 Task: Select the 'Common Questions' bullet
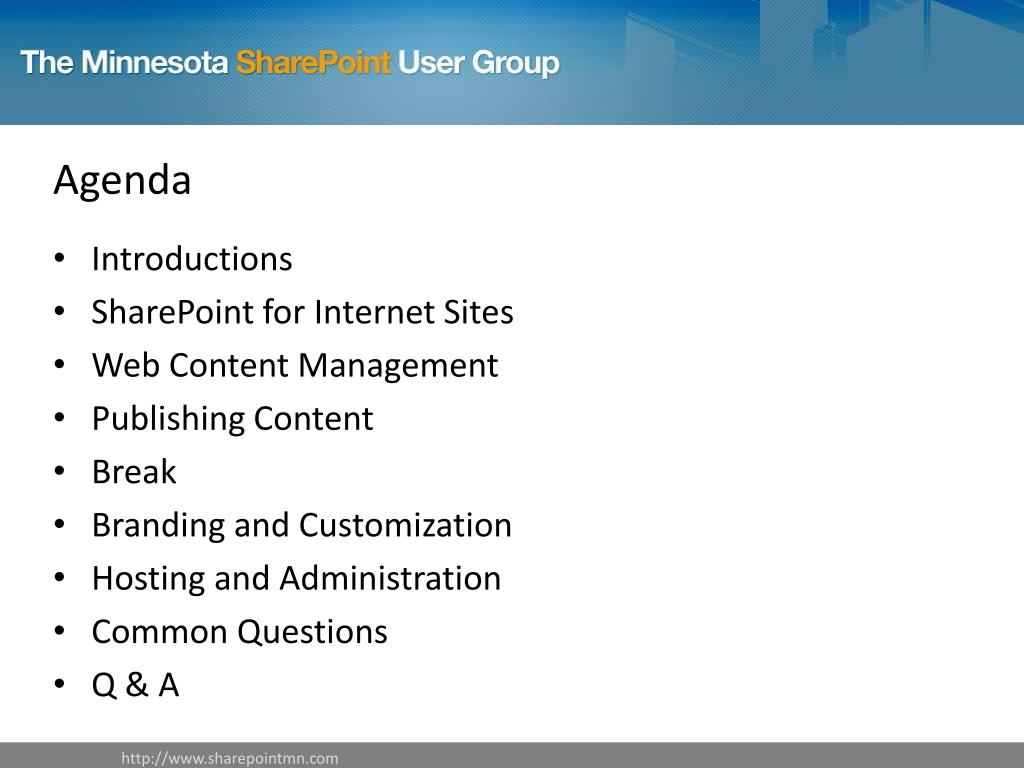240,632
